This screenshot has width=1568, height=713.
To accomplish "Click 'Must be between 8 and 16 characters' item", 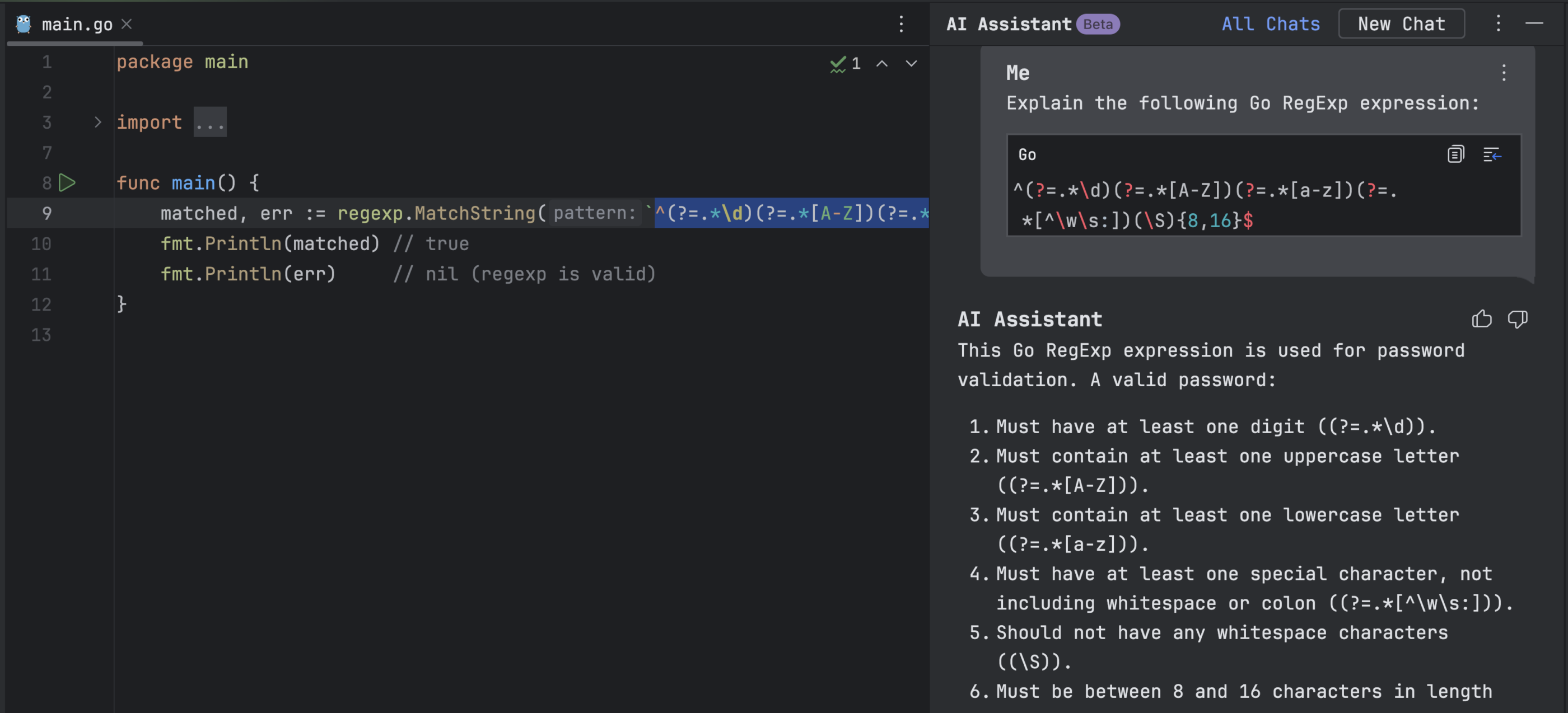I will coord(1244,691).
